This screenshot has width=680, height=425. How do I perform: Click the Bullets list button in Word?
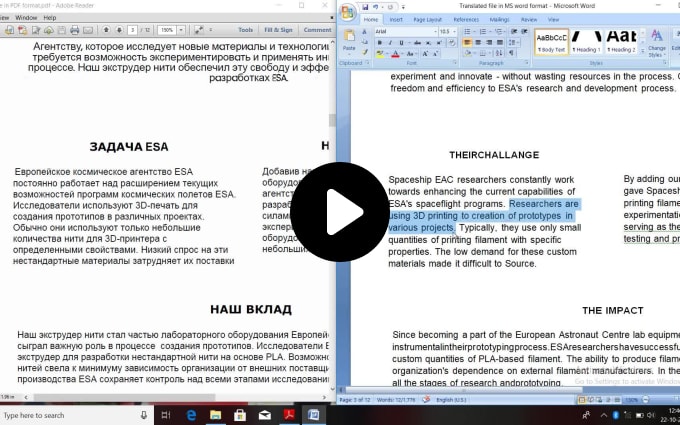point(467,32)
